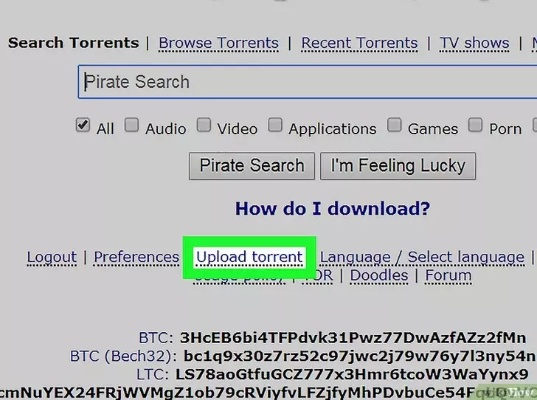Open the Preferences link
This screenshot has height=400, width=537.
coord(136,257)
